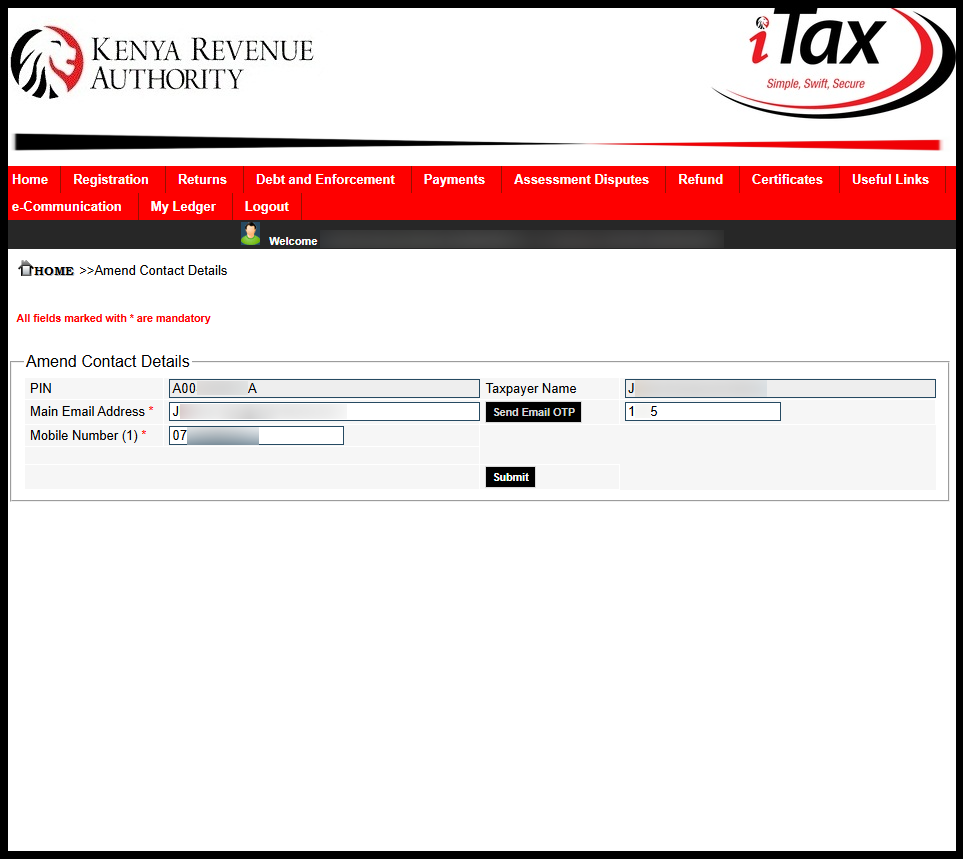Open the Certificates menu
Viewport: 963px width, 859px height.
point(786,179)
